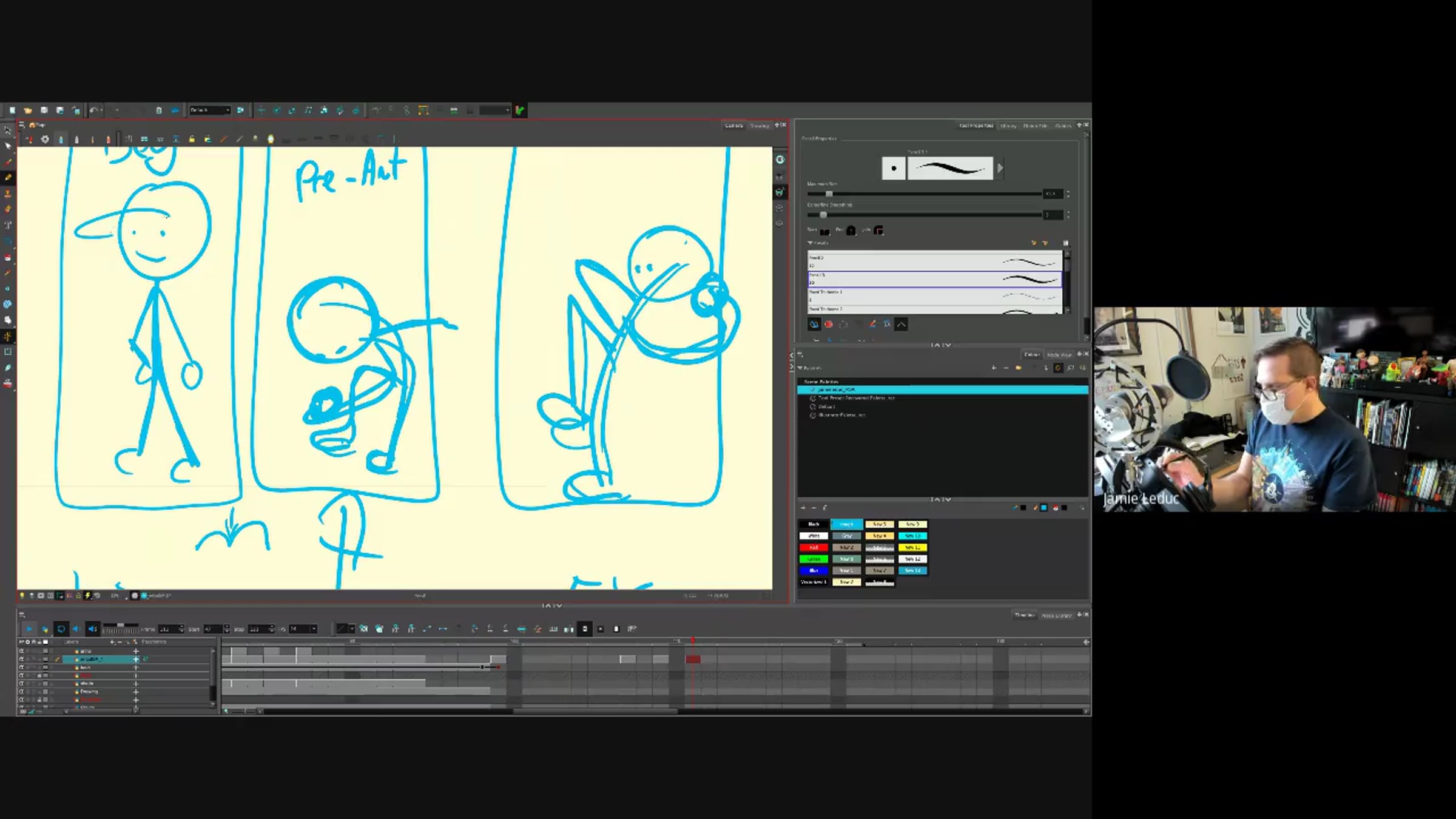Collapse the Palettes list expander
This screenshot has width=1456, height=819.
(x=800, y=368)
